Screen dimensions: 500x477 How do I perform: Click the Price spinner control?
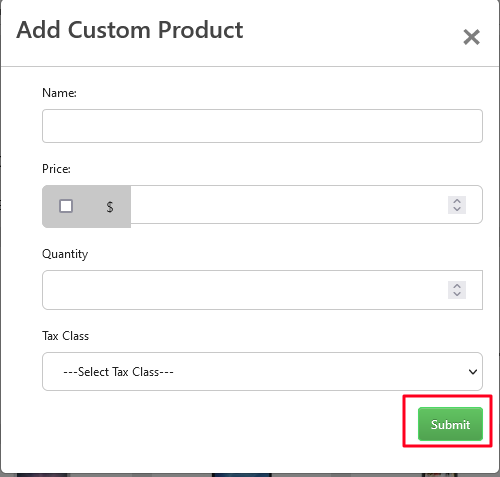[x=457, y=205]
